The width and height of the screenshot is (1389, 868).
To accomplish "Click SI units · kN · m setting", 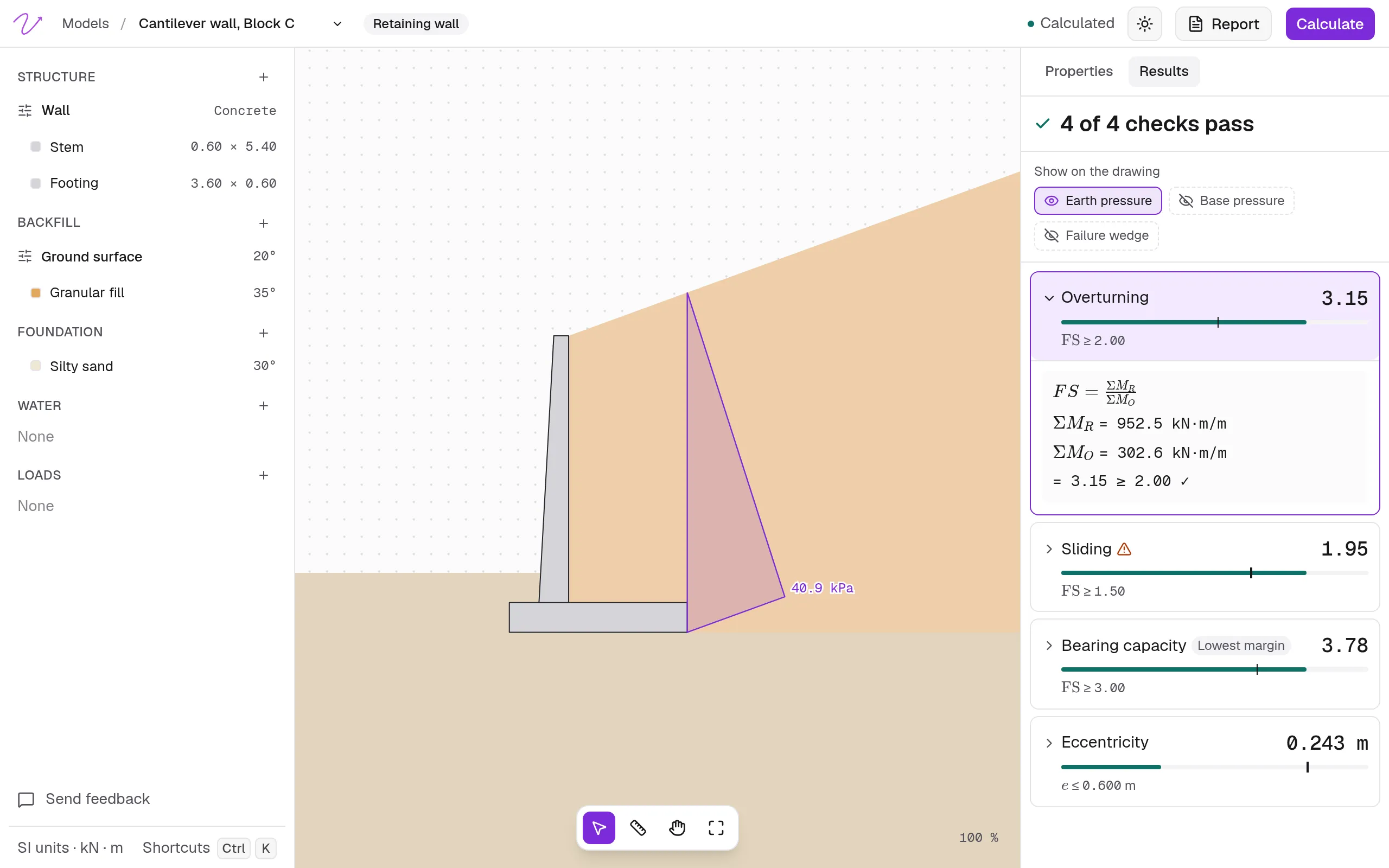I will (70, 848).
